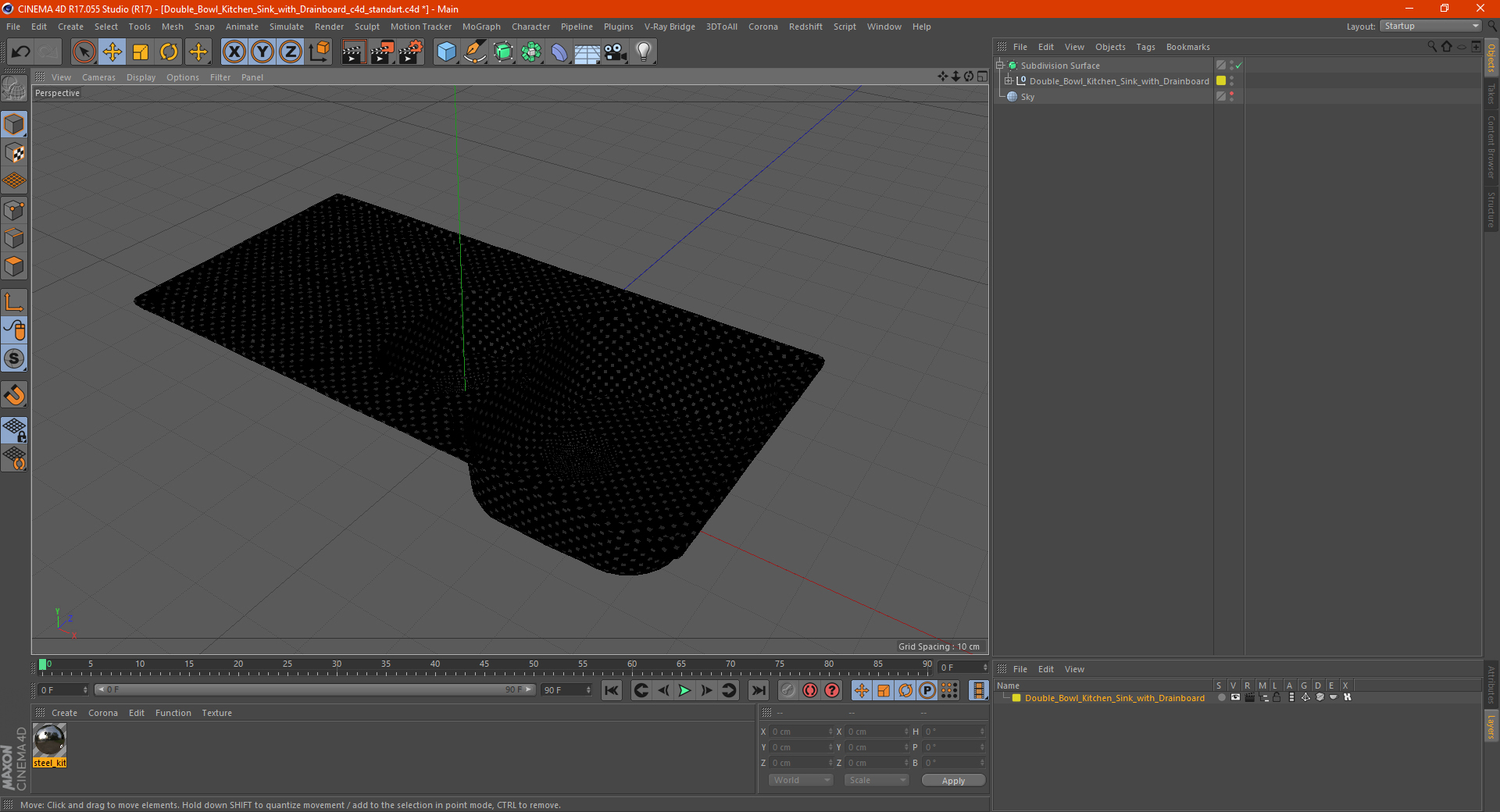The height and width of the screenshot is (812, 1500).
Task: Select the Sky object
Action: tap(1027, 97)
